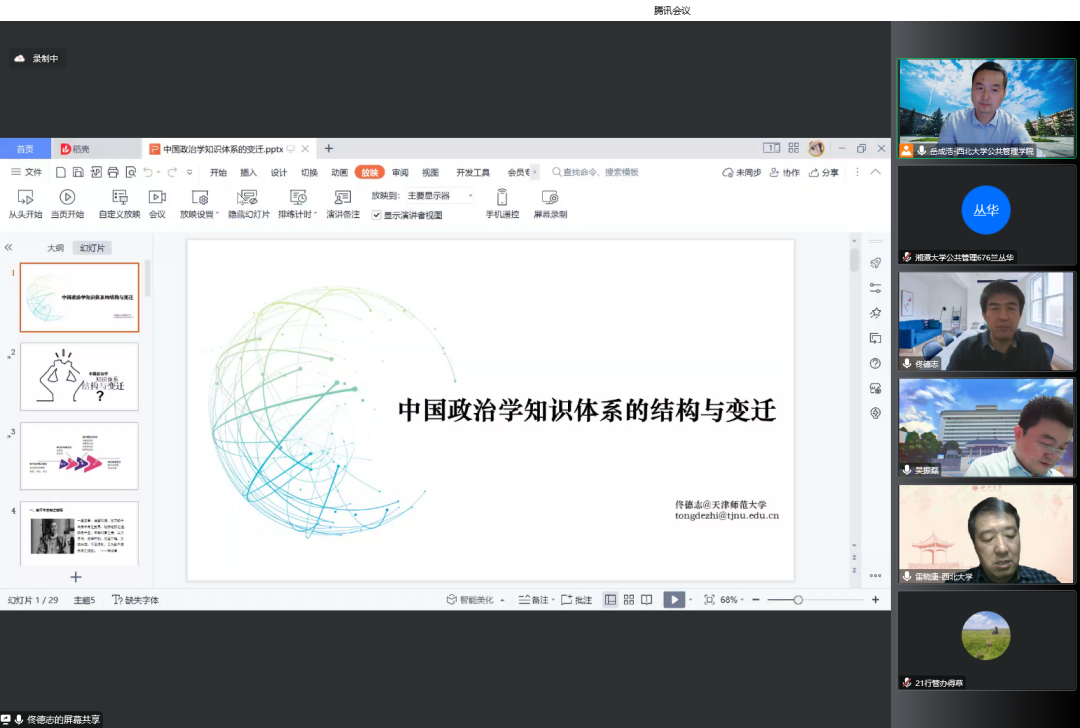Uncheck the 显示演讲者视图 checkbox
The image size is (1080, 728).
376,214
